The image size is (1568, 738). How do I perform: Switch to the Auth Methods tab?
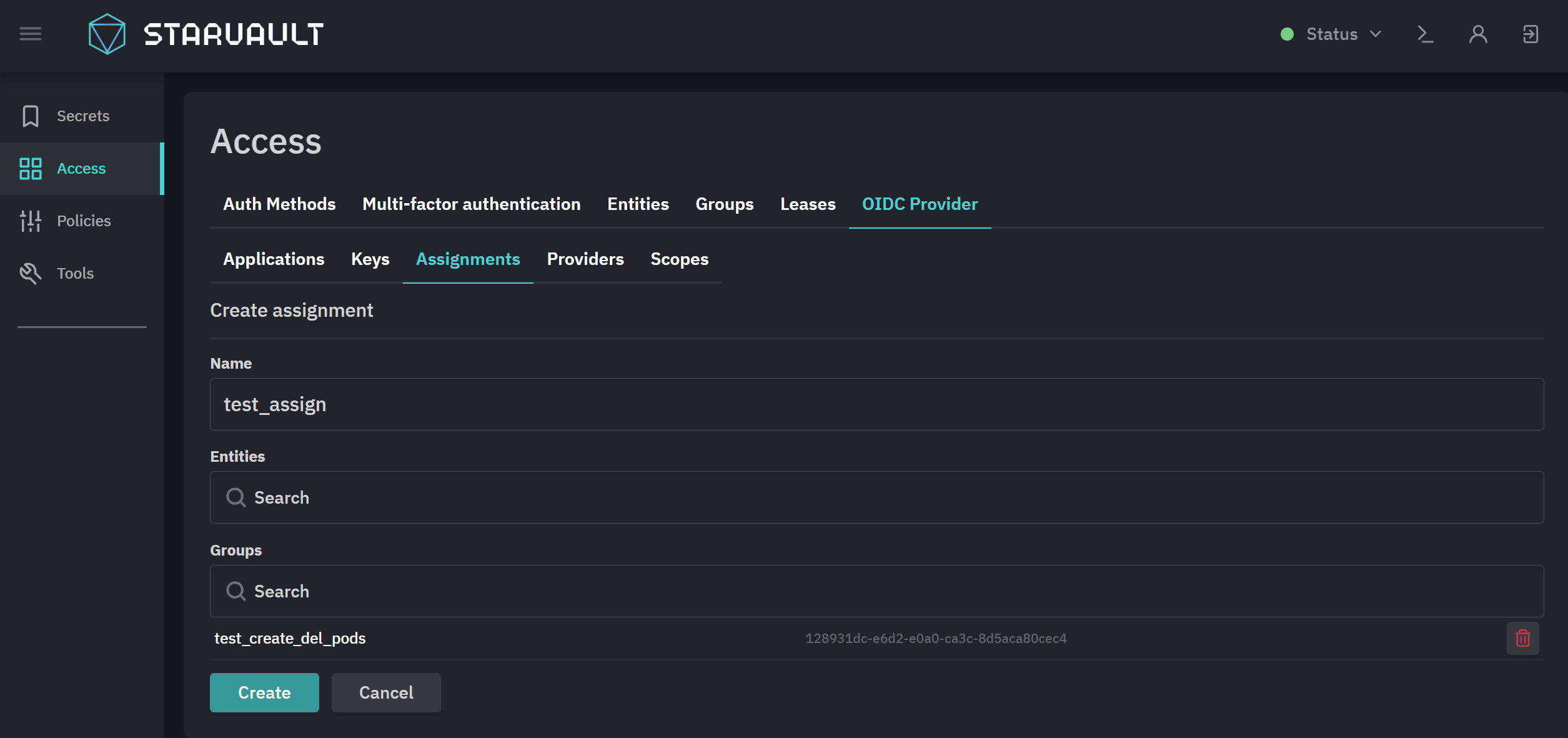pos(279,204)
